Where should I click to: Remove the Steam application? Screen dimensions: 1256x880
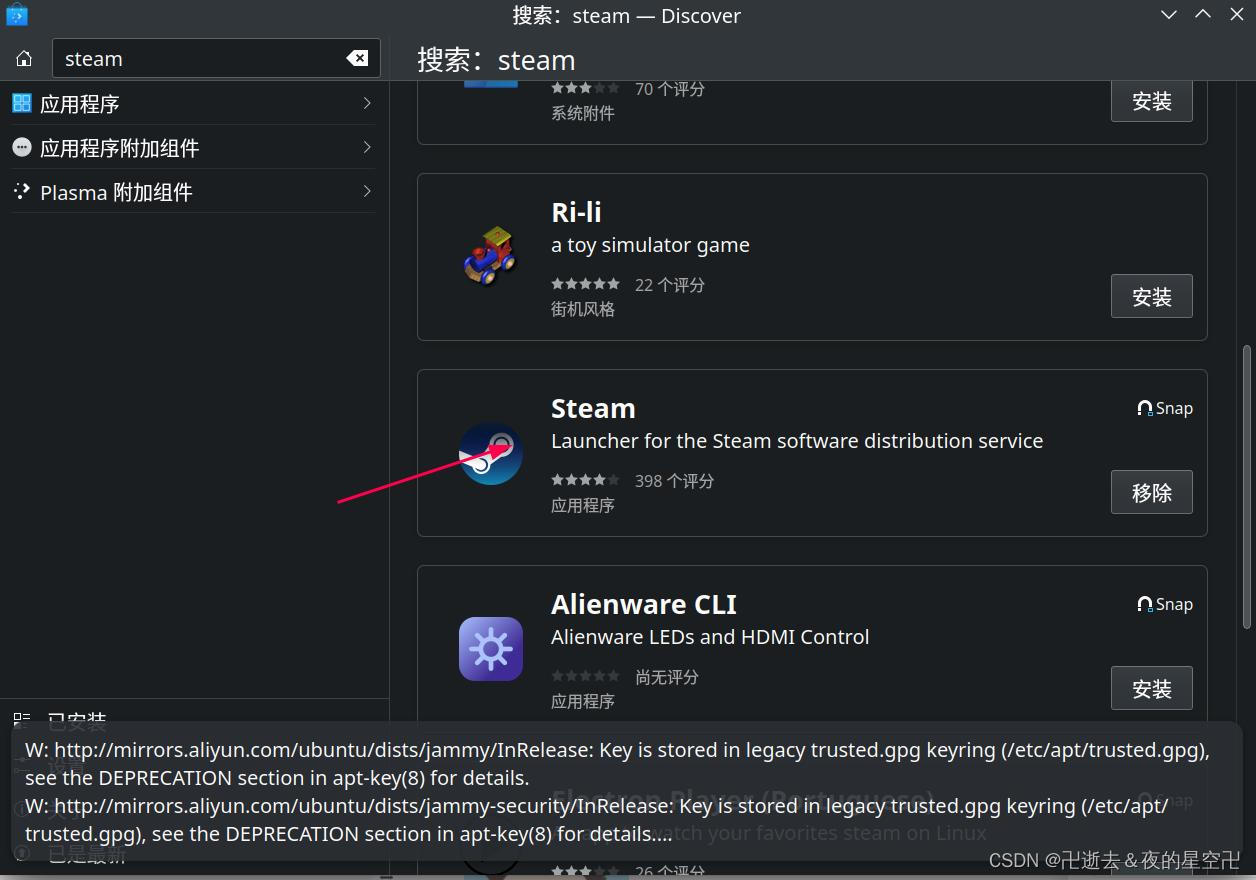click(1151, 492)
